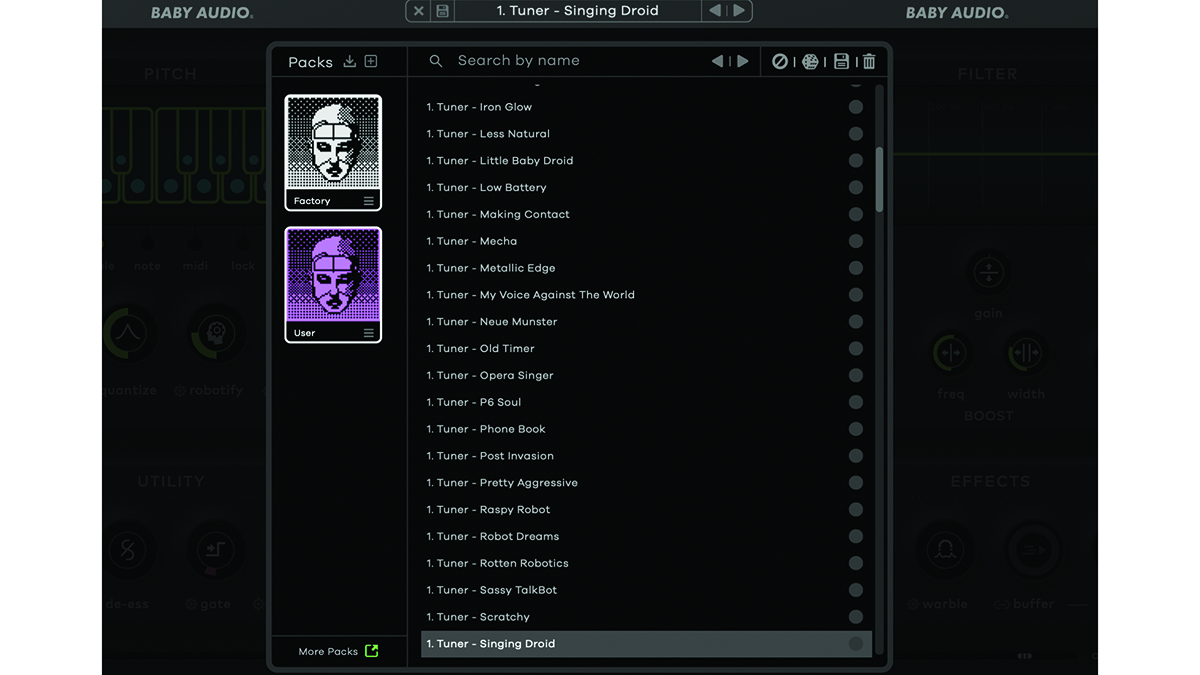
Task: Select preset Tuner - P6 Soul
Action: pyautogui.click(x=646, y=402)
